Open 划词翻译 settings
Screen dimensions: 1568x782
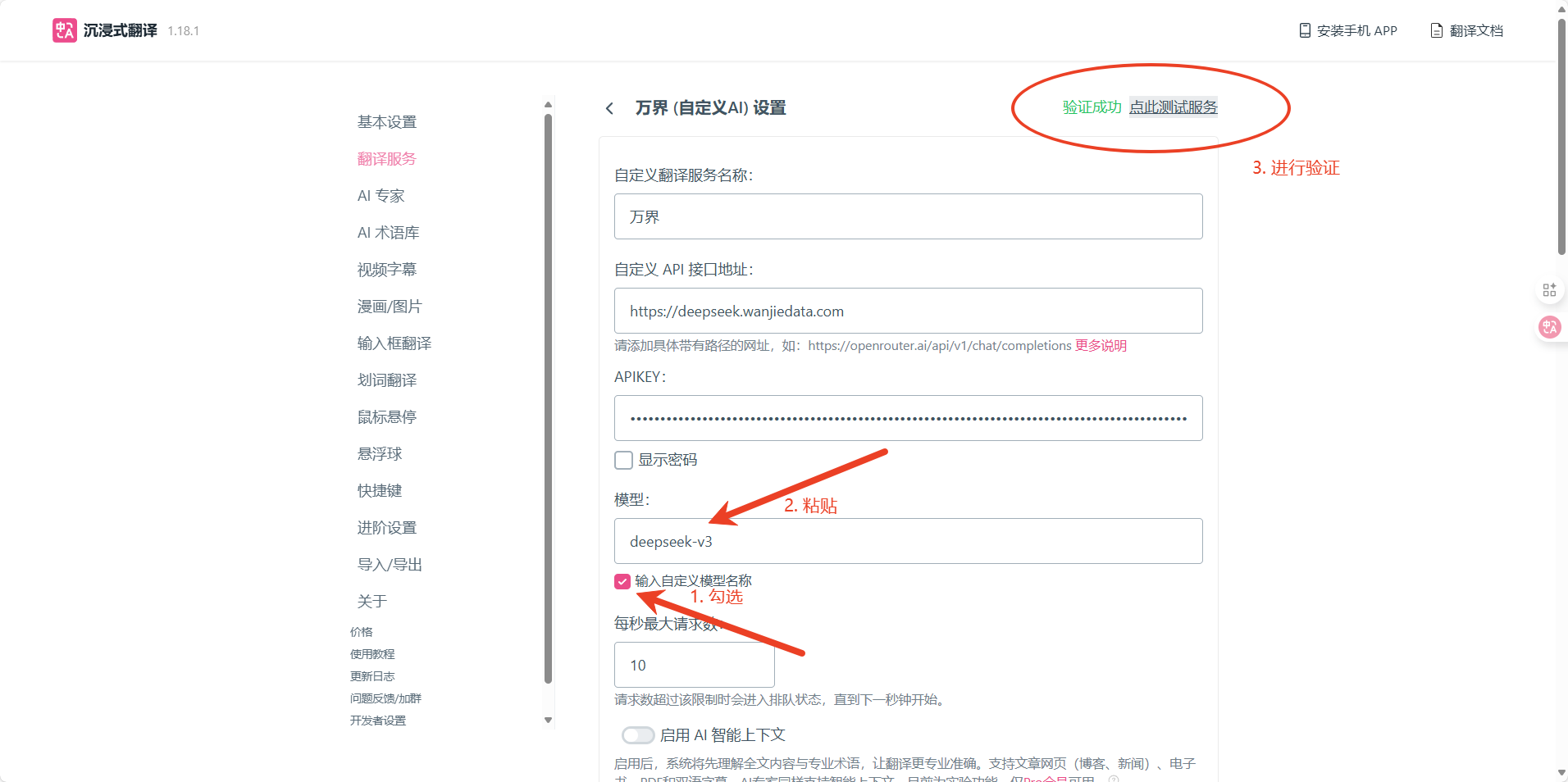coord(387,380)
